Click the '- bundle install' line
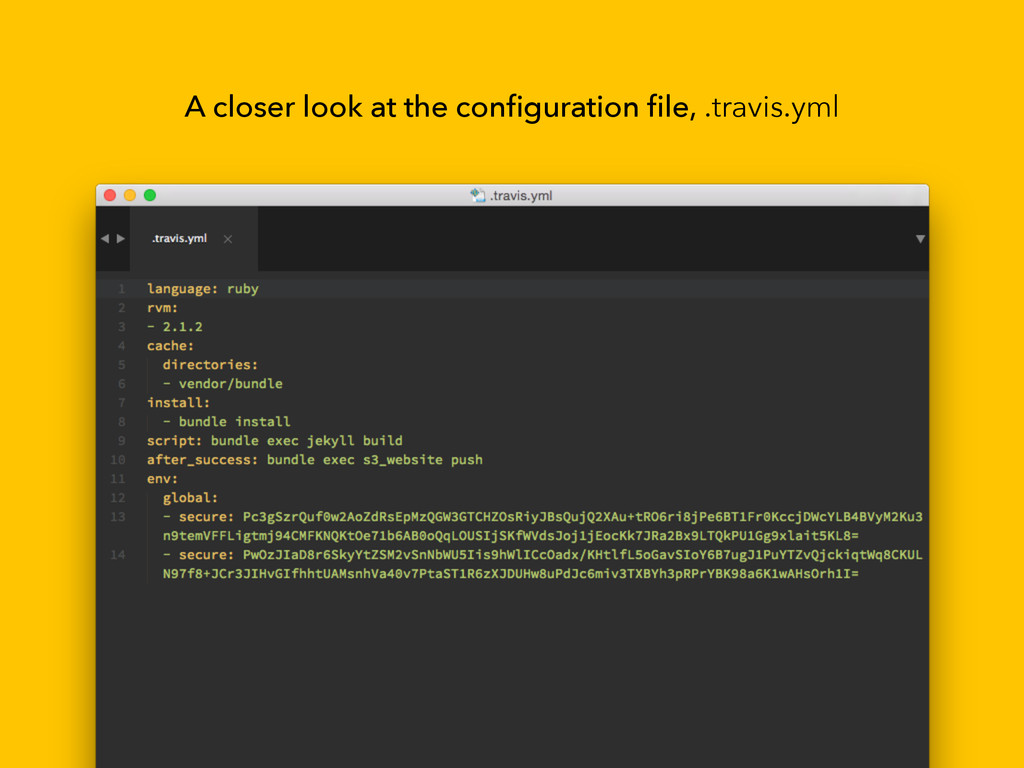The width and height of the screenshot is (1024, 768). coord(227,421)
